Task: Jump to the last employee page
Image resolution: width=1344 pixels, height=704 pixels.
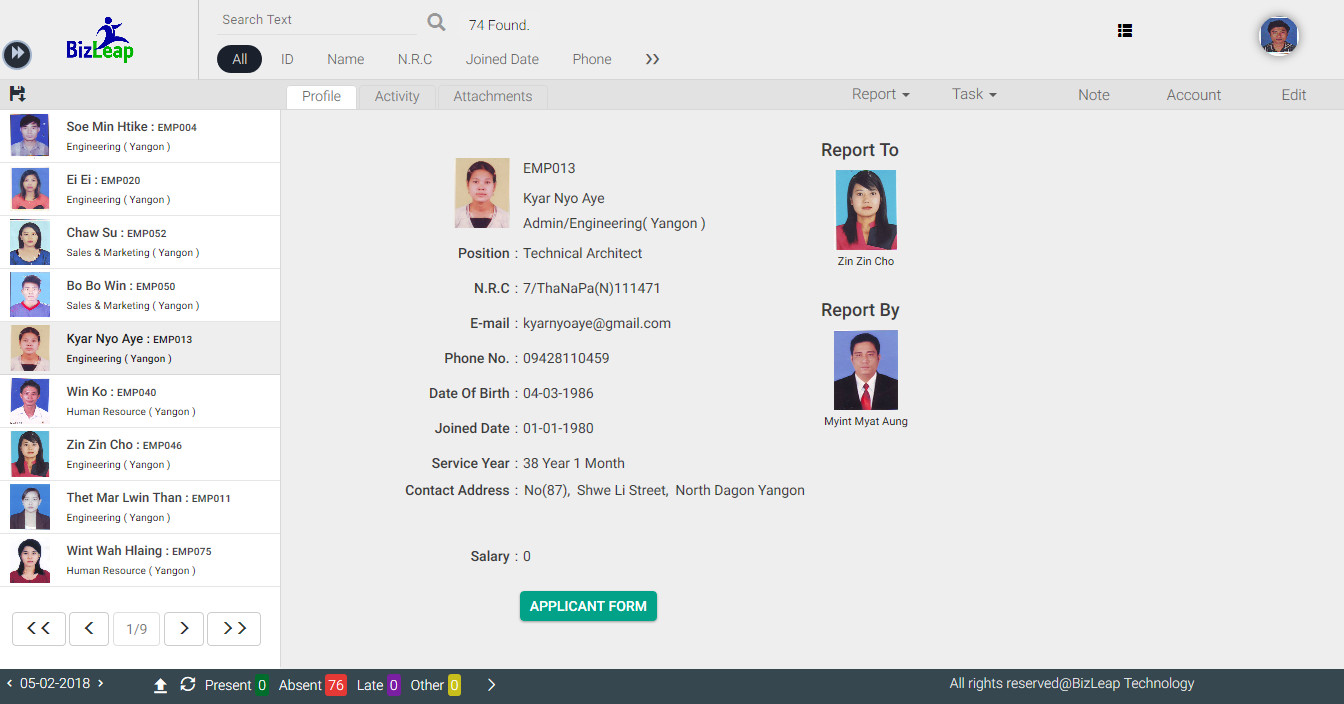Action: pos(233,628)
